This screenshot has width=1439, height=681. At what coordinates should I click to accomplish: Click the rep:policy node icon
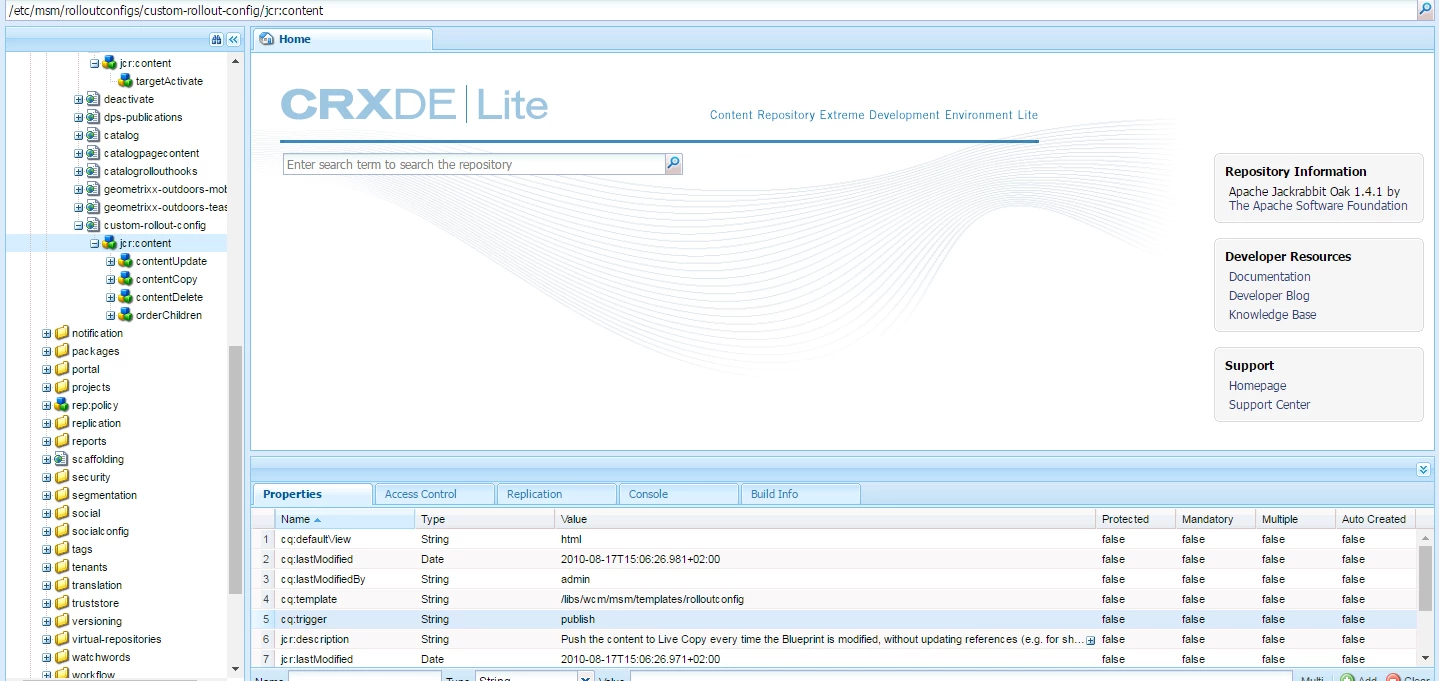coord(61,405)
